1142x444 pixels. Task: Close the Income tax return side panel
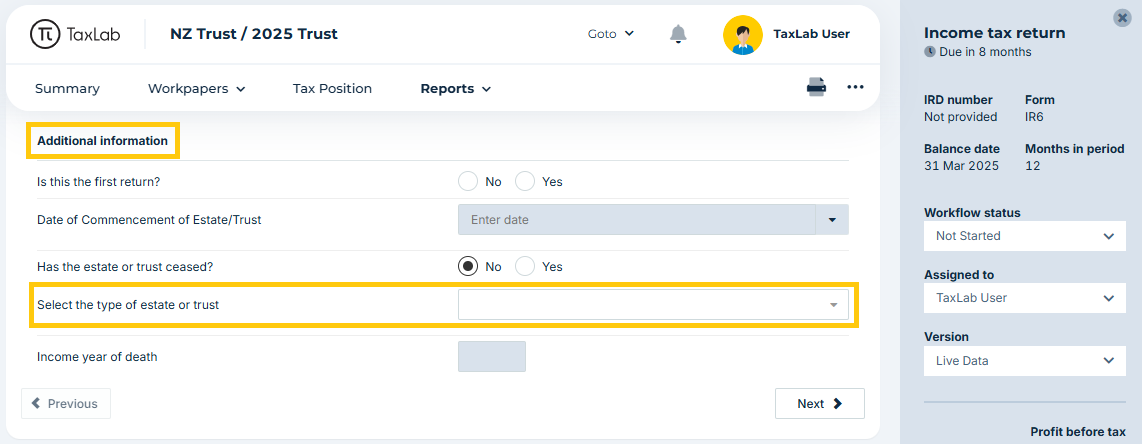pos(1122,18)
